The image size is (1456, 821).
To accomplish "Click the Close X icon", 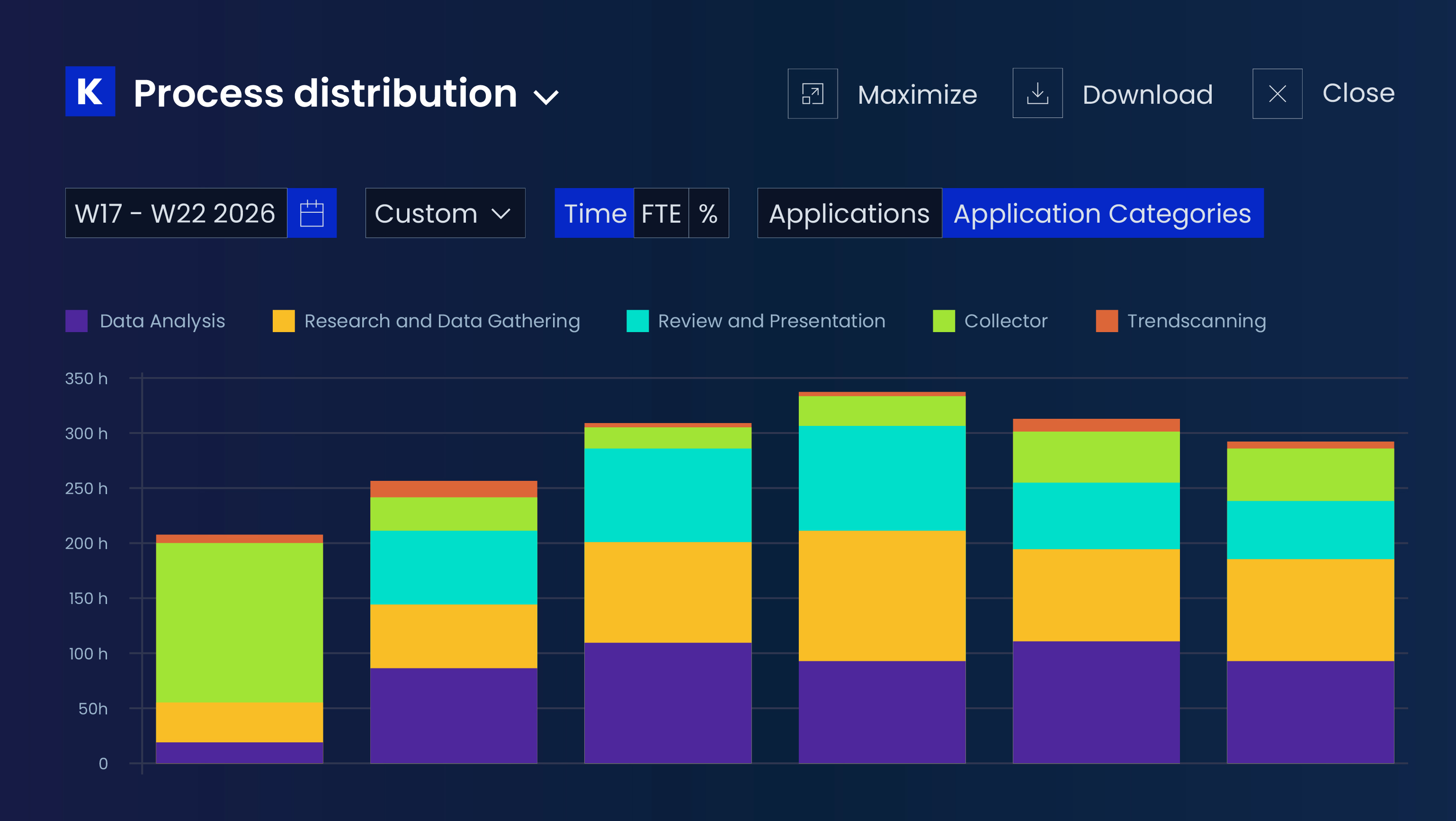I will [x=1277, y=94].
